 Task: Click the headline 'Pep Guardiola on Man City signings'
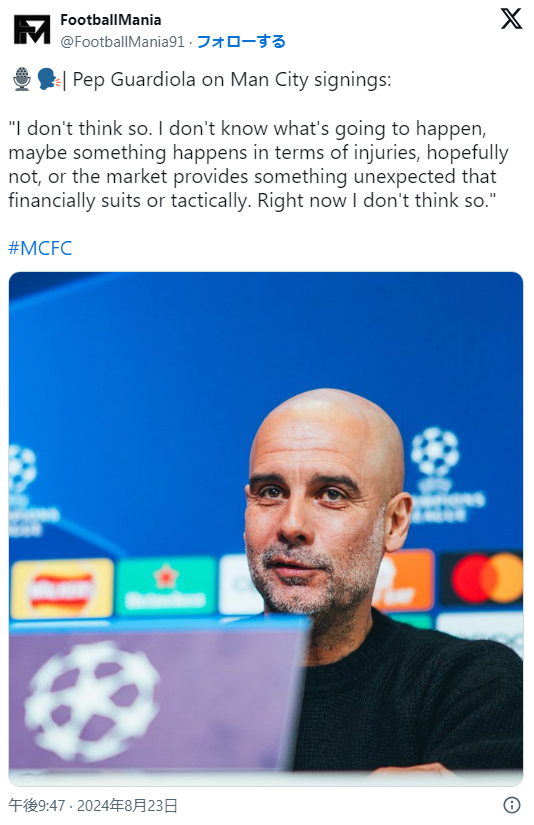(x=231, y=79)
